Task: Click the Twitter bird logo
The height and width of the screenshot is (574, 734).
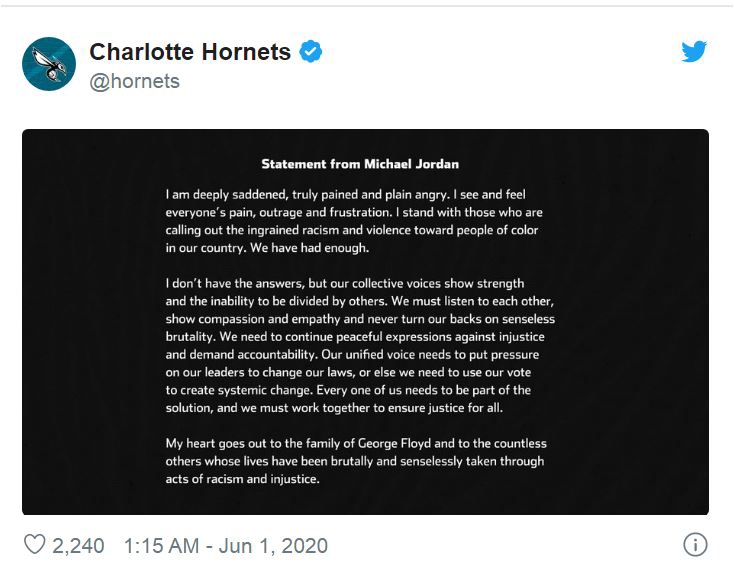Action: tap(694, 52)
